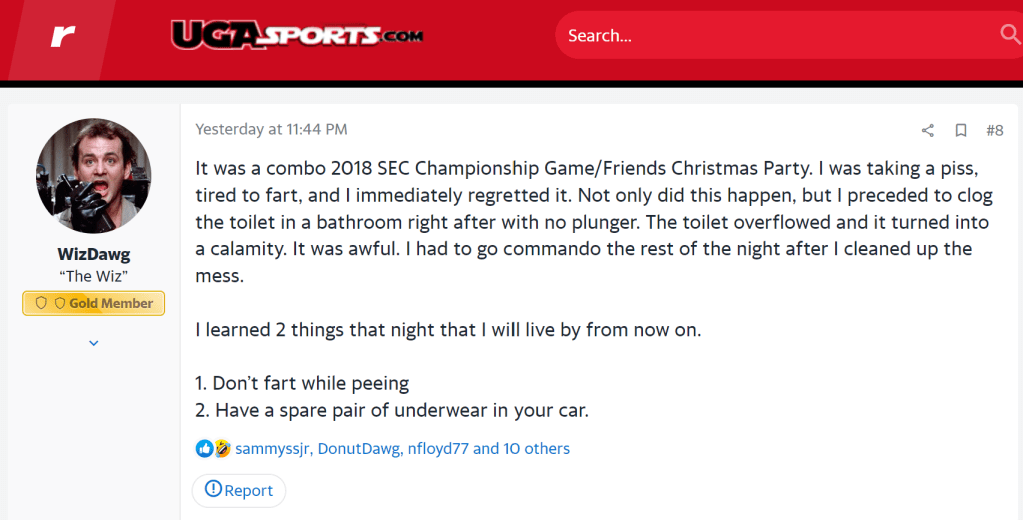1023x520 pixels.
Task: Click the exclamation icon beside Report
Action: pyautogui.click(x=213, y=490)
